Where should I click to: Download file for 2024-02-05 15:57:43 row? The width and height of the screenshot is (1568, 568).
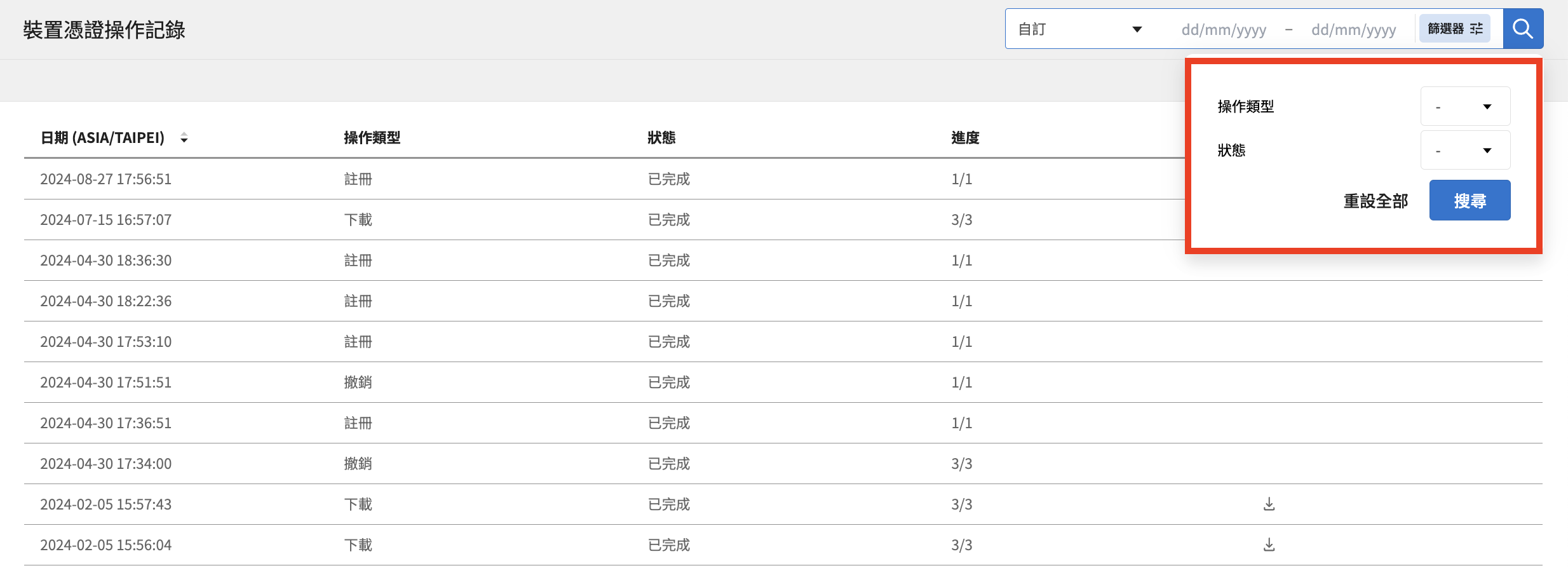(x=1269, y=504)
